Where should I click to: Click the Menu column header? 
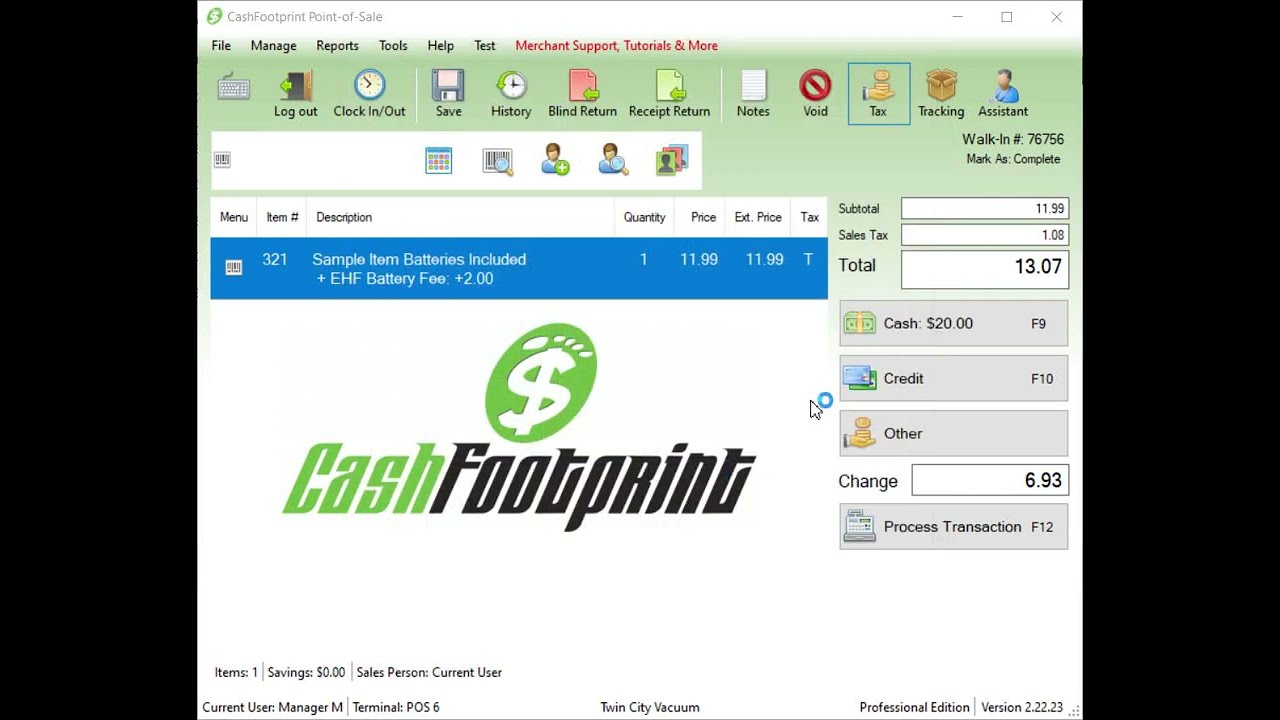(x=234, y=217)
